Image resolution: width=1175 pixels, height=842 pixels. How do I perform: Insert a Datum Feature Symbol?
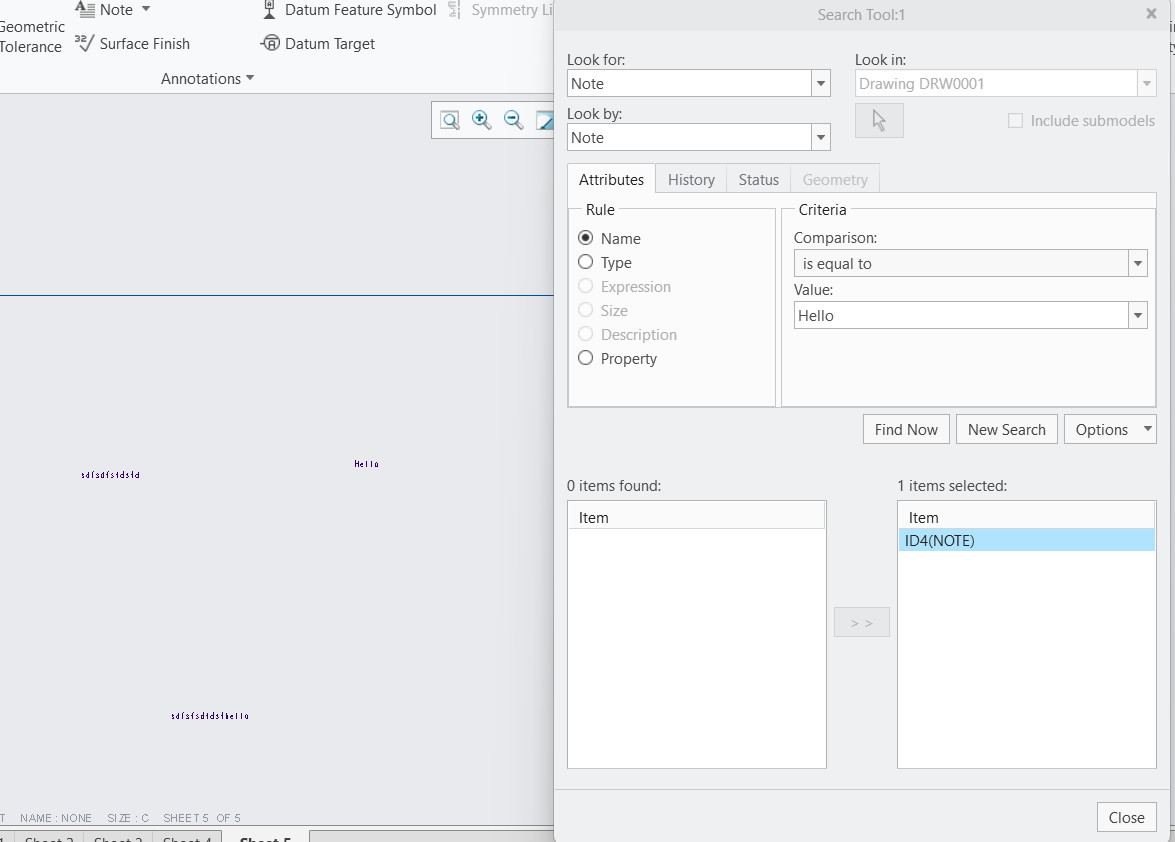[347, 10]
